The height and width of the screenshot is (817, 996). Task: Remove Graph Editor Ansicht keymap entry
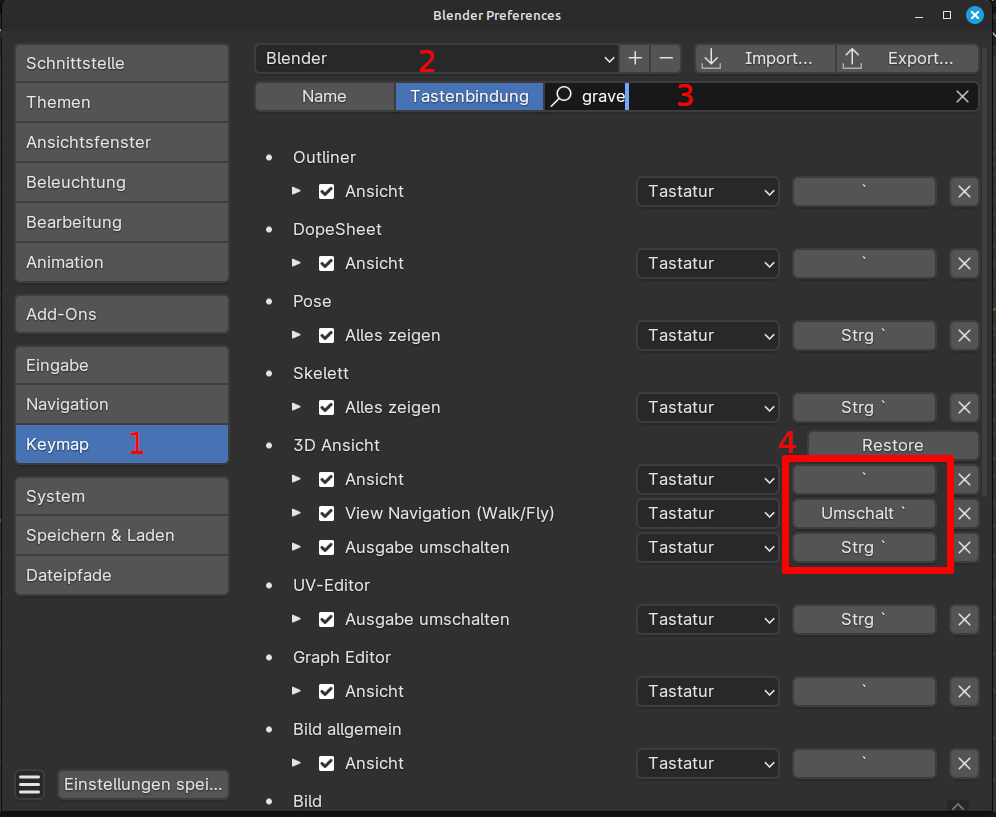coord(964,691)
